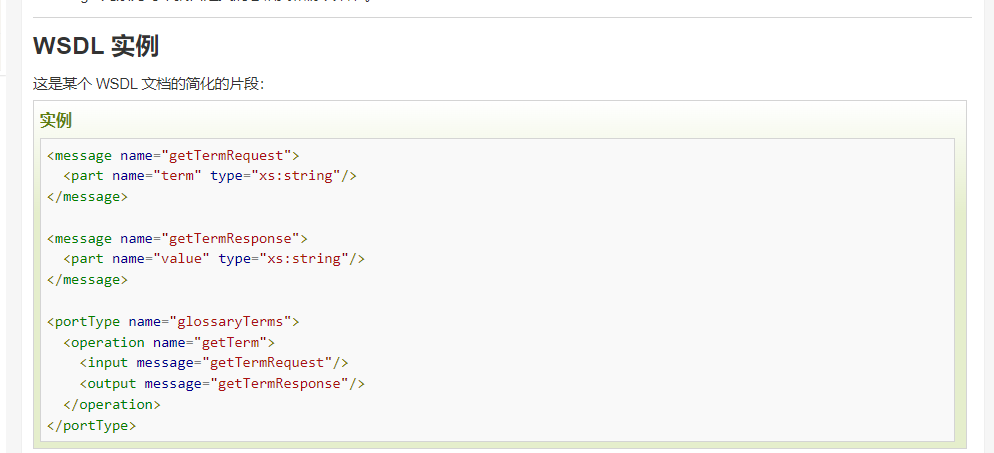Click the "glossaryTerms" attribute value

point(234,321)
